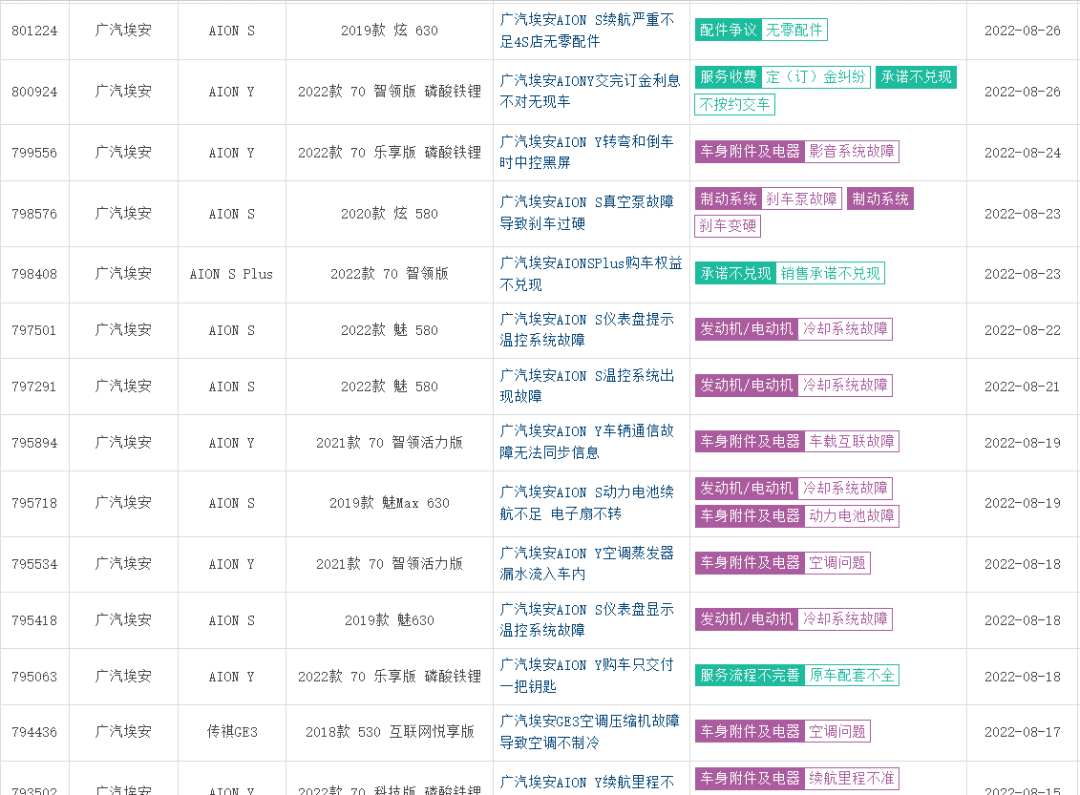The width and height of the screenshot is (1080, 795).
Task: Click complaint ID 798408 cell
Action: point(34,273)
